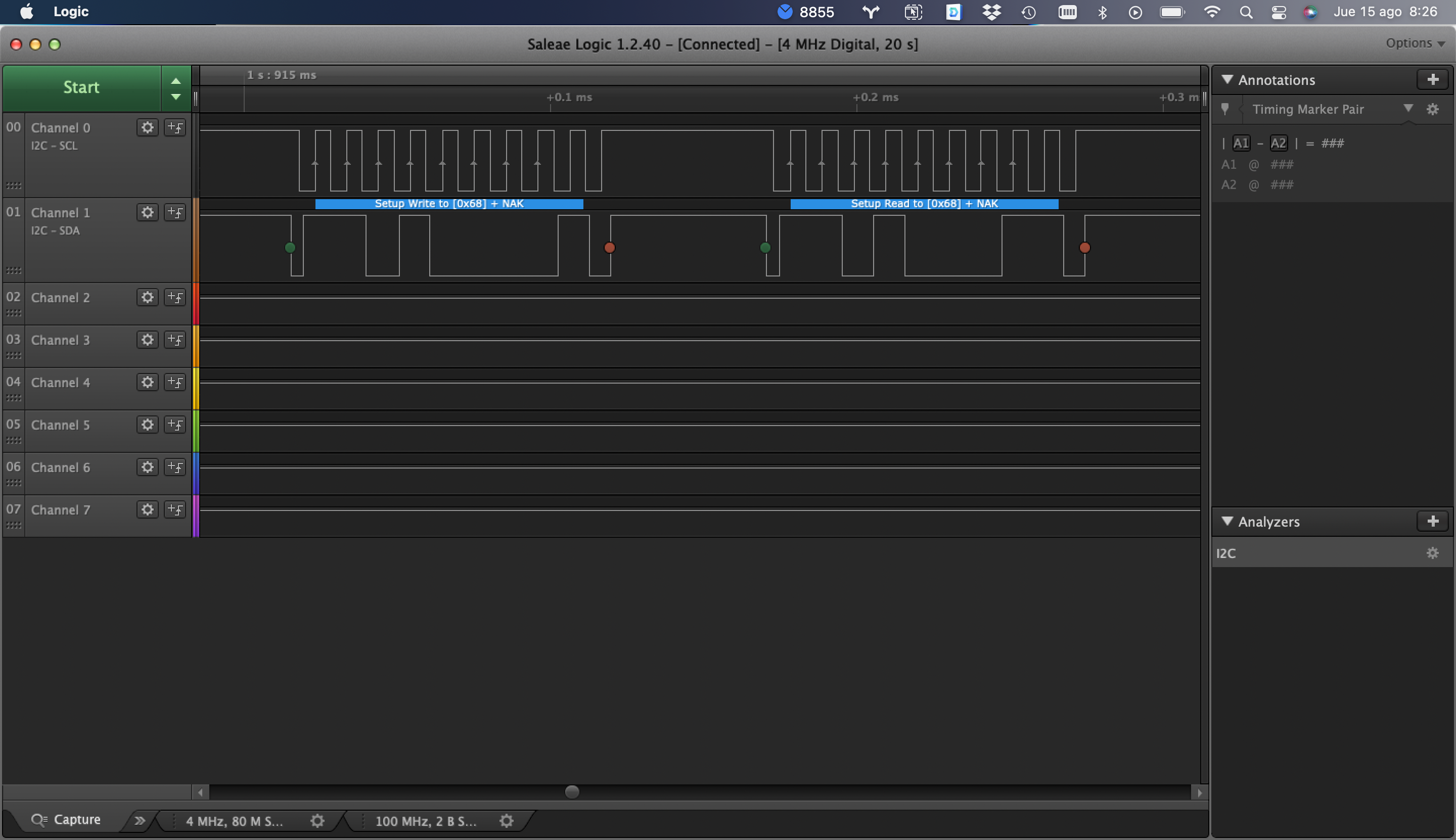Open 4 MHz tab settings gear

pos(317,820)
